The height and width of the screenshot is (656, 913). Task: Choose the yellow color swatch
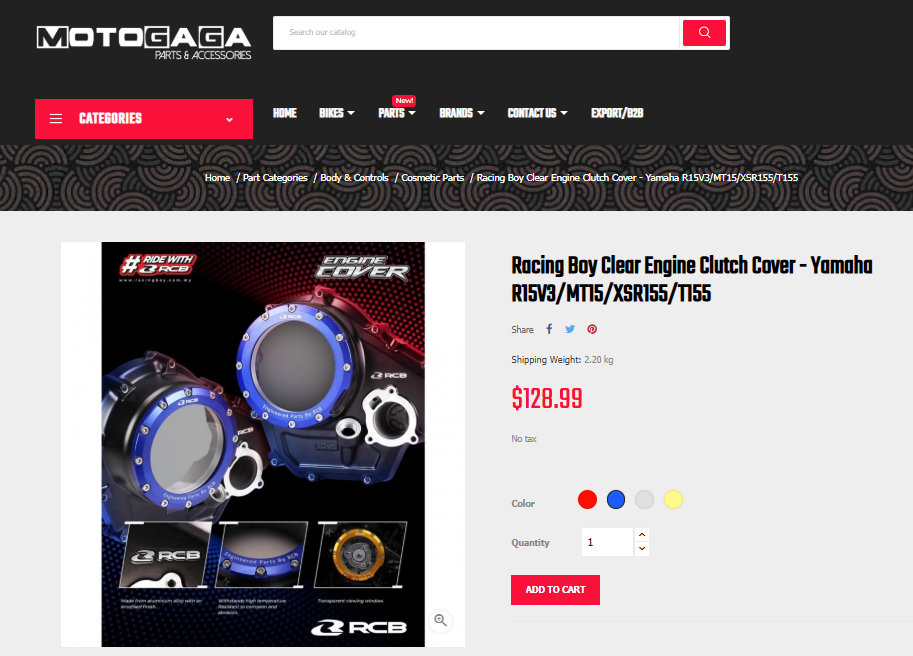[673, 499]
